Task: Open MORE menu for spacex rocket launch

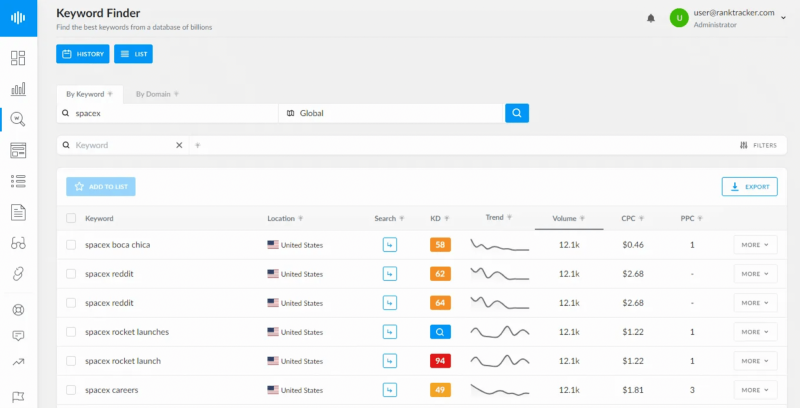Action: pos(755,361)
